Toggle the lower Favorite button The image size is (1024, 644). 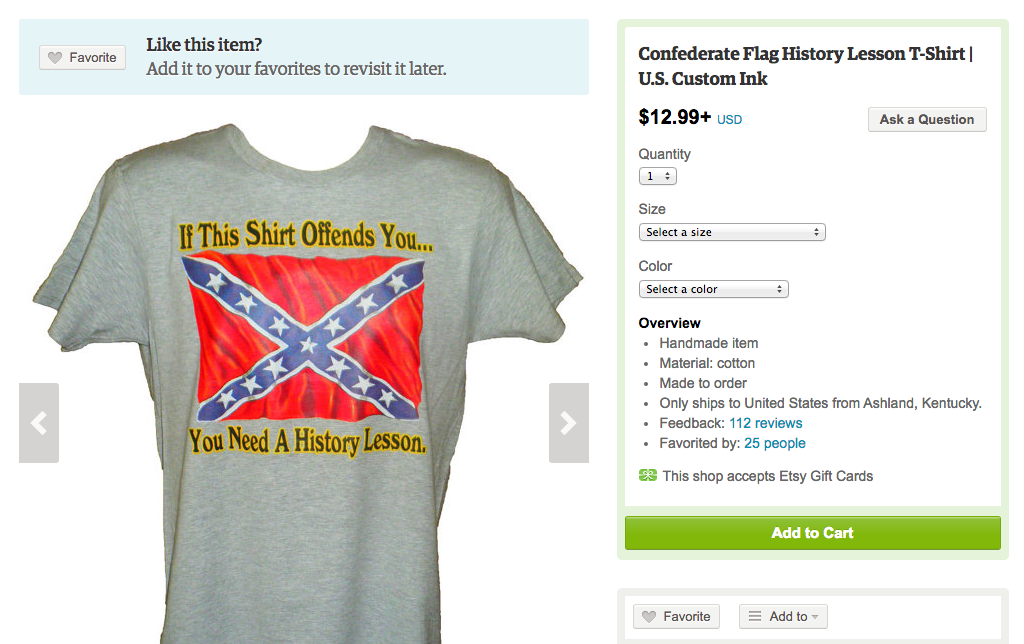coord(677,617)
